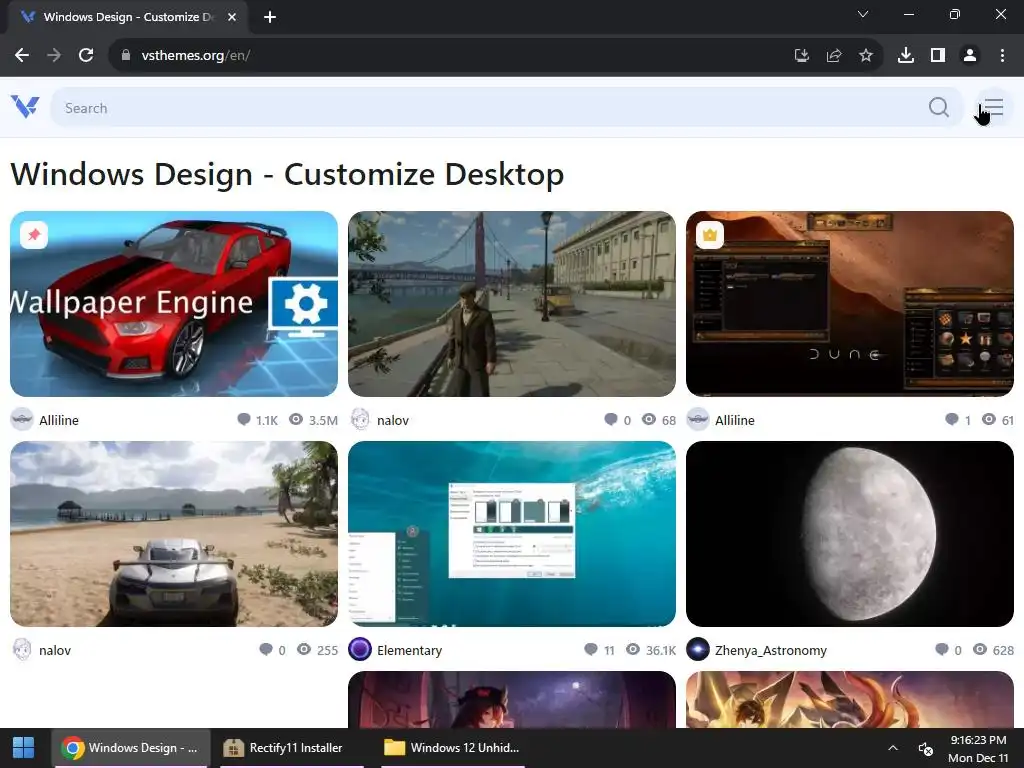Close the Windows Design tab
Image resolution: width=1024 pixels, height=768 pixels.
point(232,17)
